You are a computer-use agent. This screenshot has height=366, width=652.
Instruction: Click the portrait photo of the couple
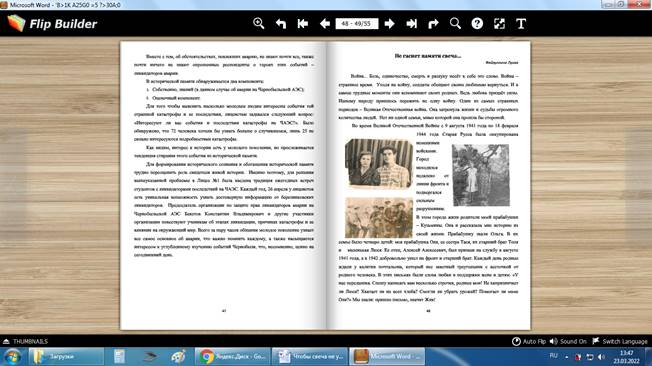click(x=379, y=163)
